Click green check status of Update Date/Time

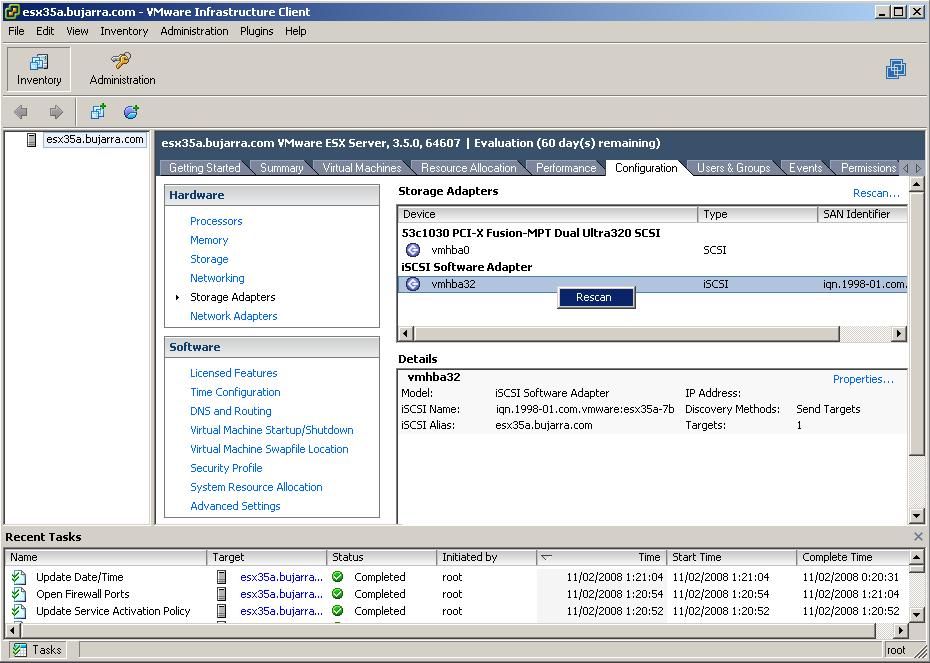point(337,576)
